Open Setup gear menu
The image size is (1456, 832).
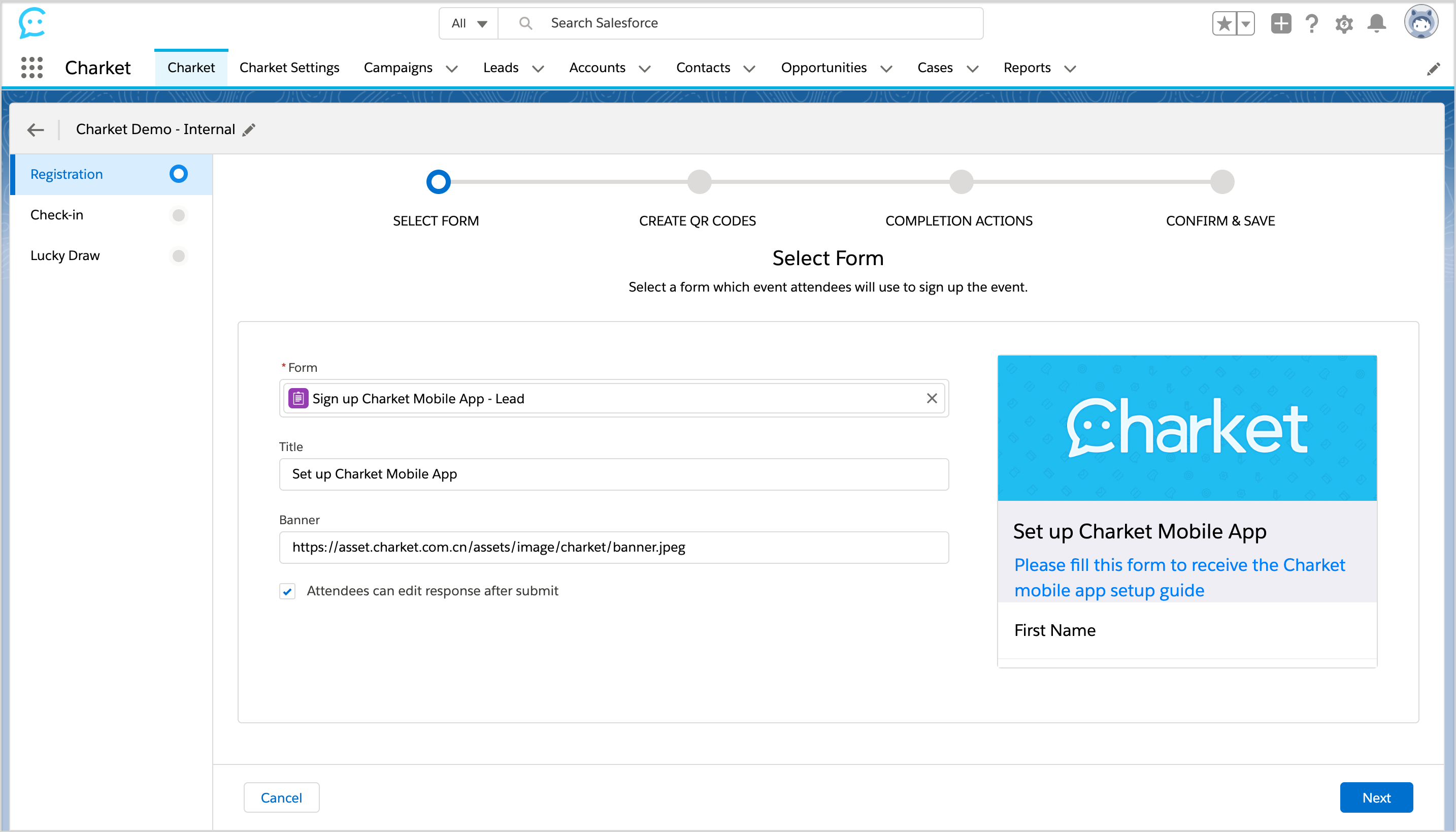point(1344,24)
